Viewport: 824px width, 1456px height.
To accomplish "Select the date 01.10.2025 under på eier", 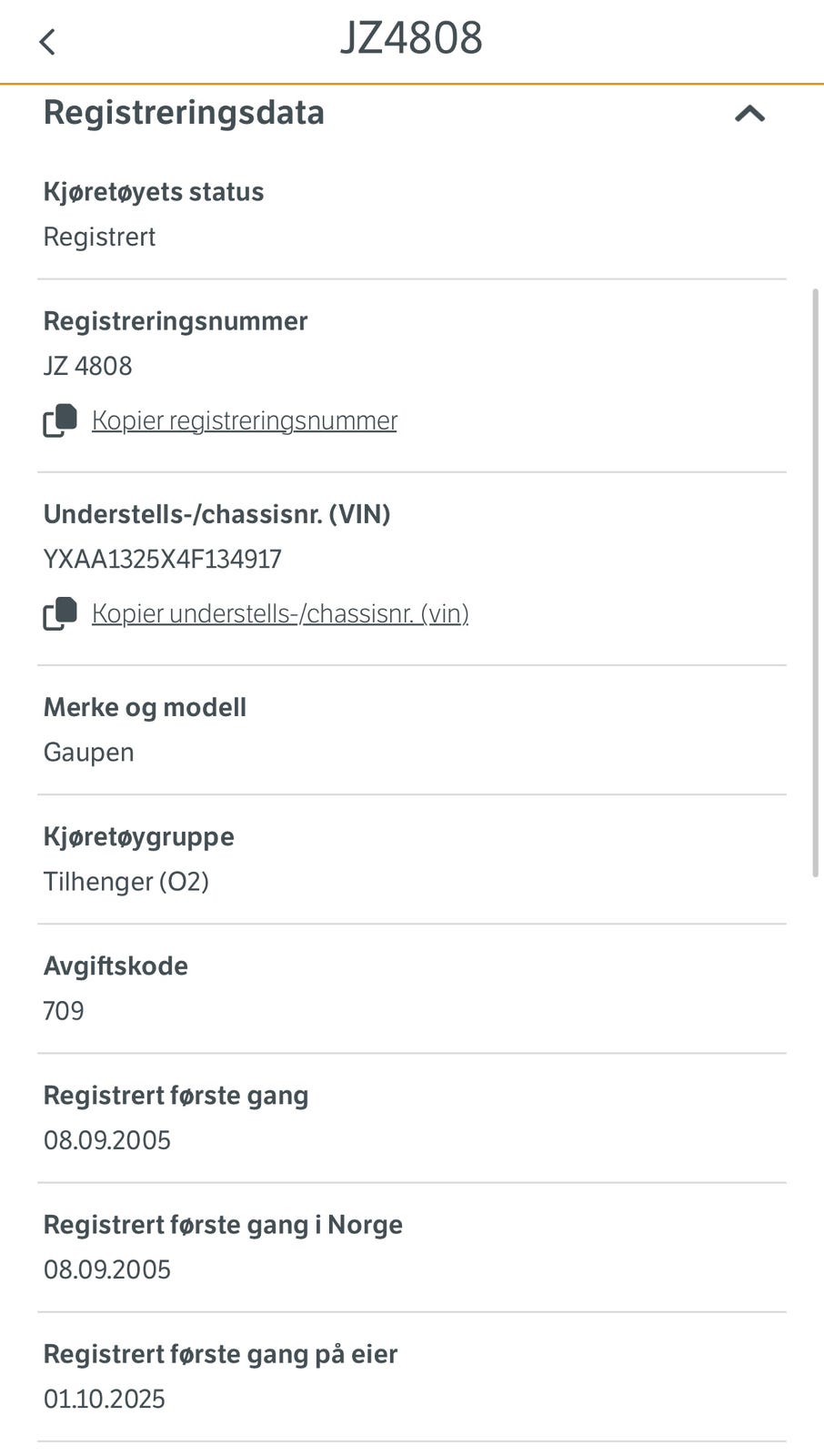I will coord(105,1399).
